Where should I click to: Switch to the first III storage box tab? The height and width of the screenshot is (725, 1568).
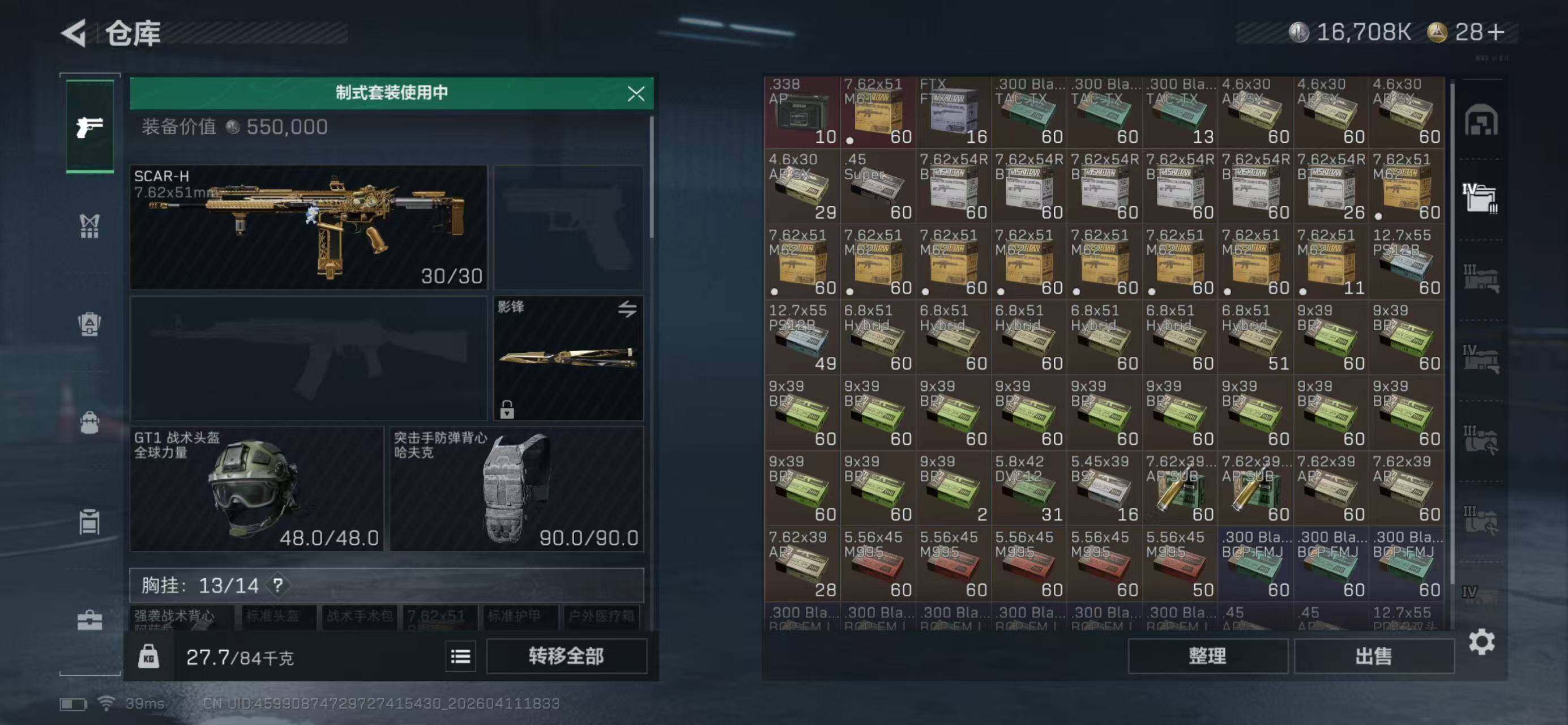[1481, 278]
